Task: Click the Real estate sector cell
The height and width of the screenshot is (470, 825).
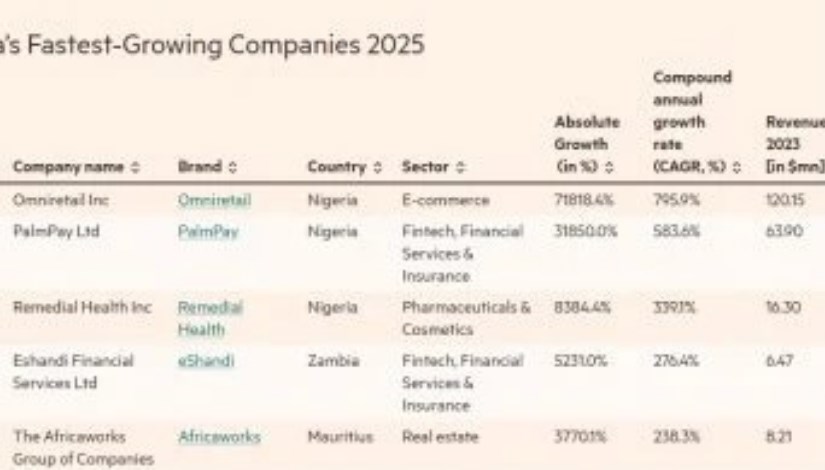Action: tap(440, 436)
